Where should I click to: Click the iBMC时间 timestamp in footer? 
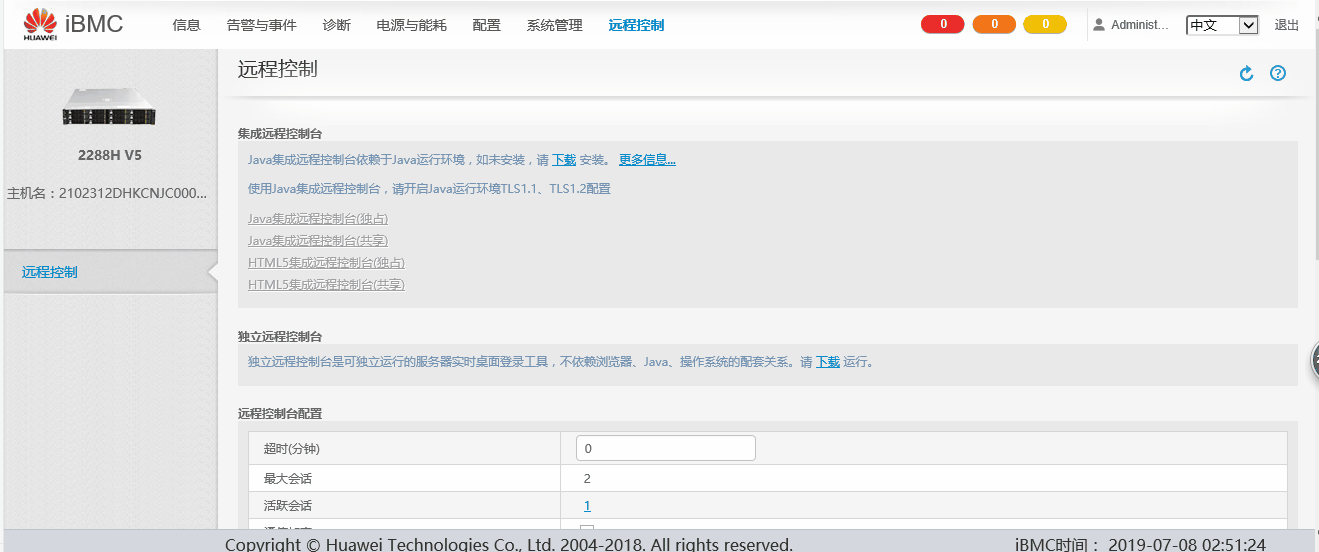[1140, 544]
